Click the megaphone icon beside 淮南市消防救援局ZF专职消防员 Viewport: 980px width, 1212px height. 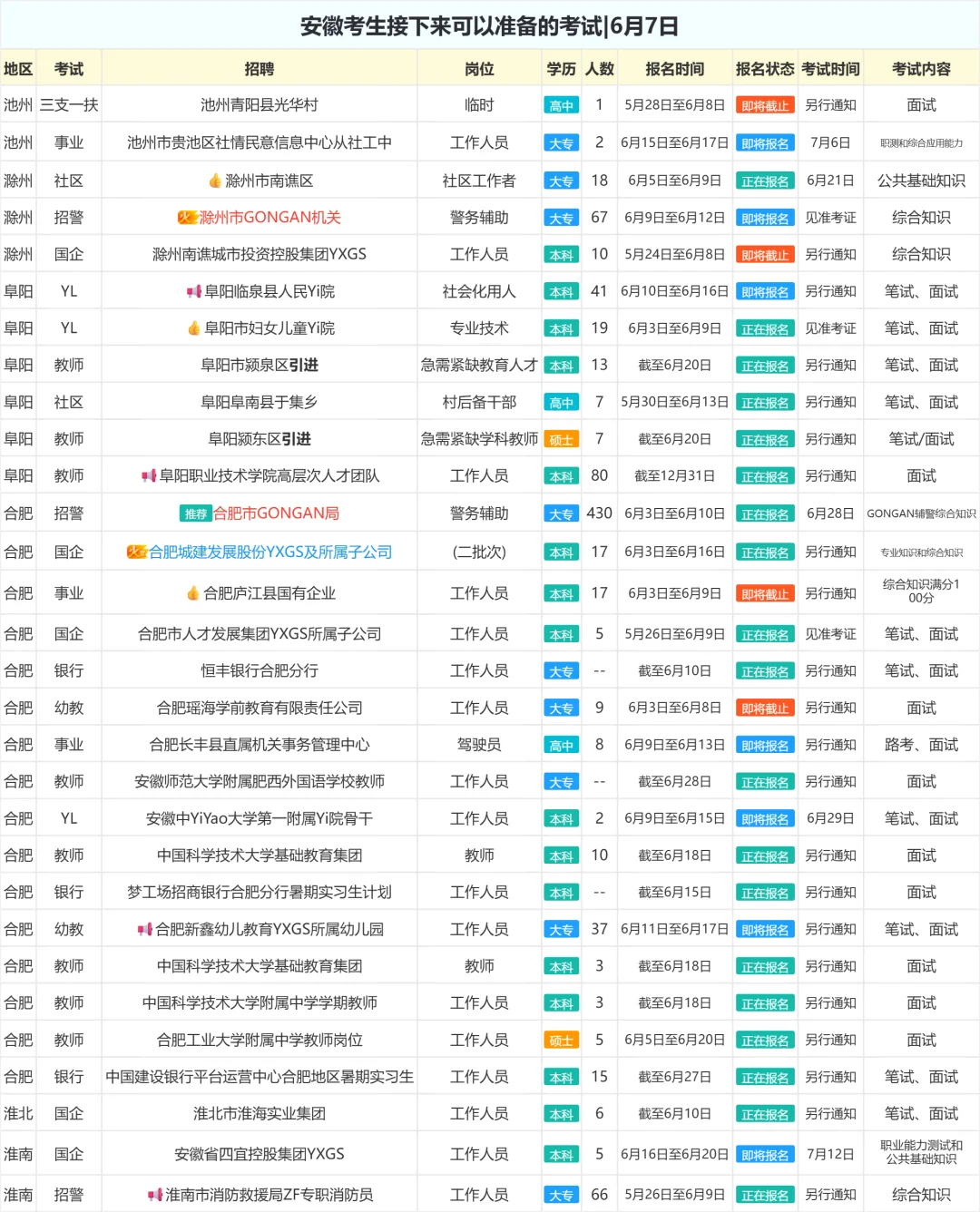tap(155, 1195)
